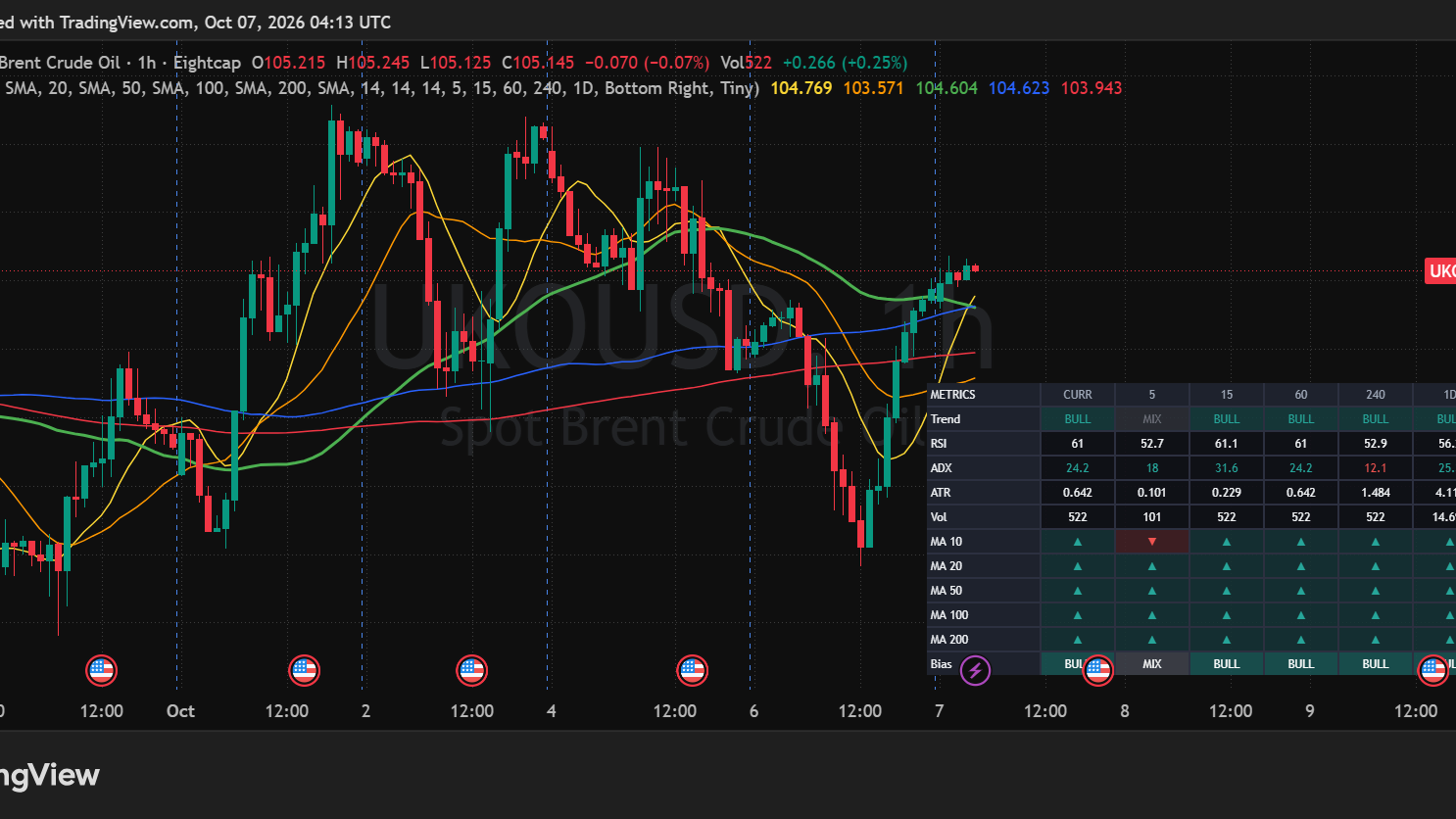
Task: Open the US flag event marker between 4 and 6
Action: 692,670
